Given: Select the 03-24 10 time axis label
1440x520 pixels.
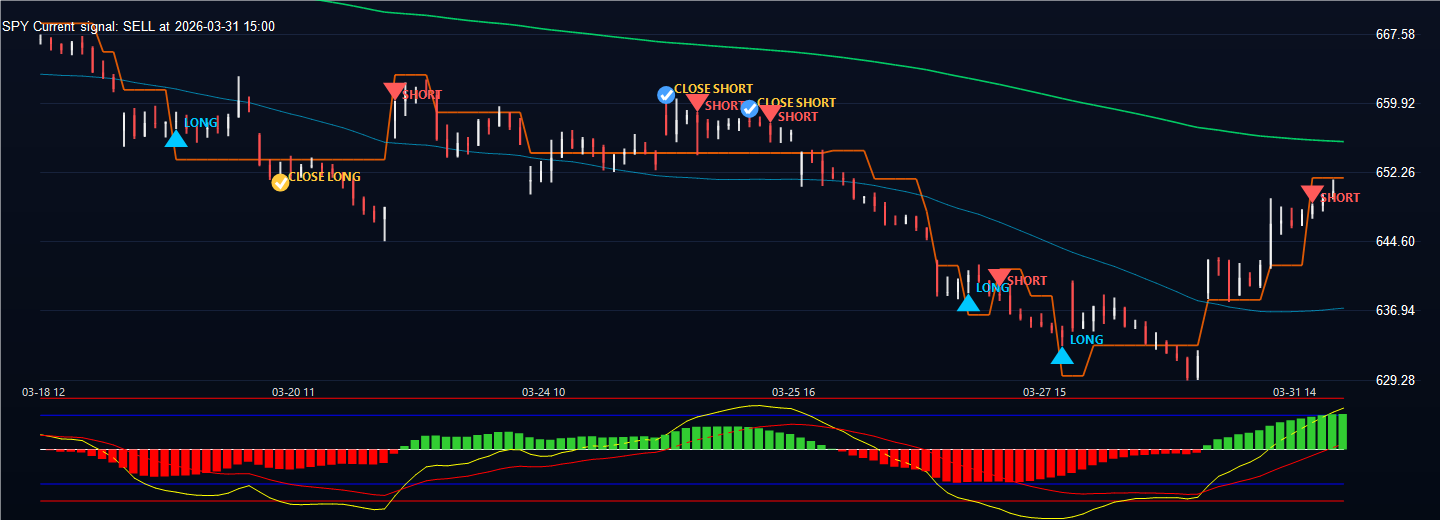Looking at the screenshot, I should click(x=544, y=392).
